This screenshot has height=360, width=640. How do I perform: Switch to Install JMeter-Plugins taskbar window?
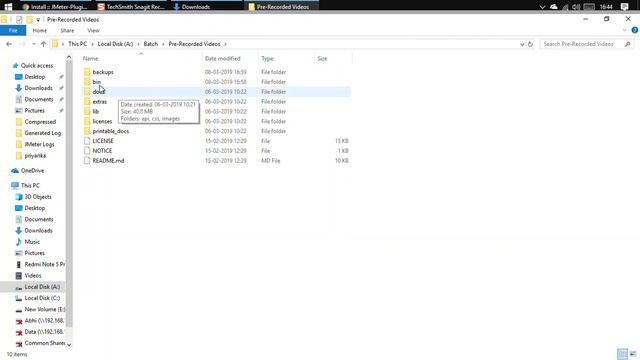[x=55, y=7]
